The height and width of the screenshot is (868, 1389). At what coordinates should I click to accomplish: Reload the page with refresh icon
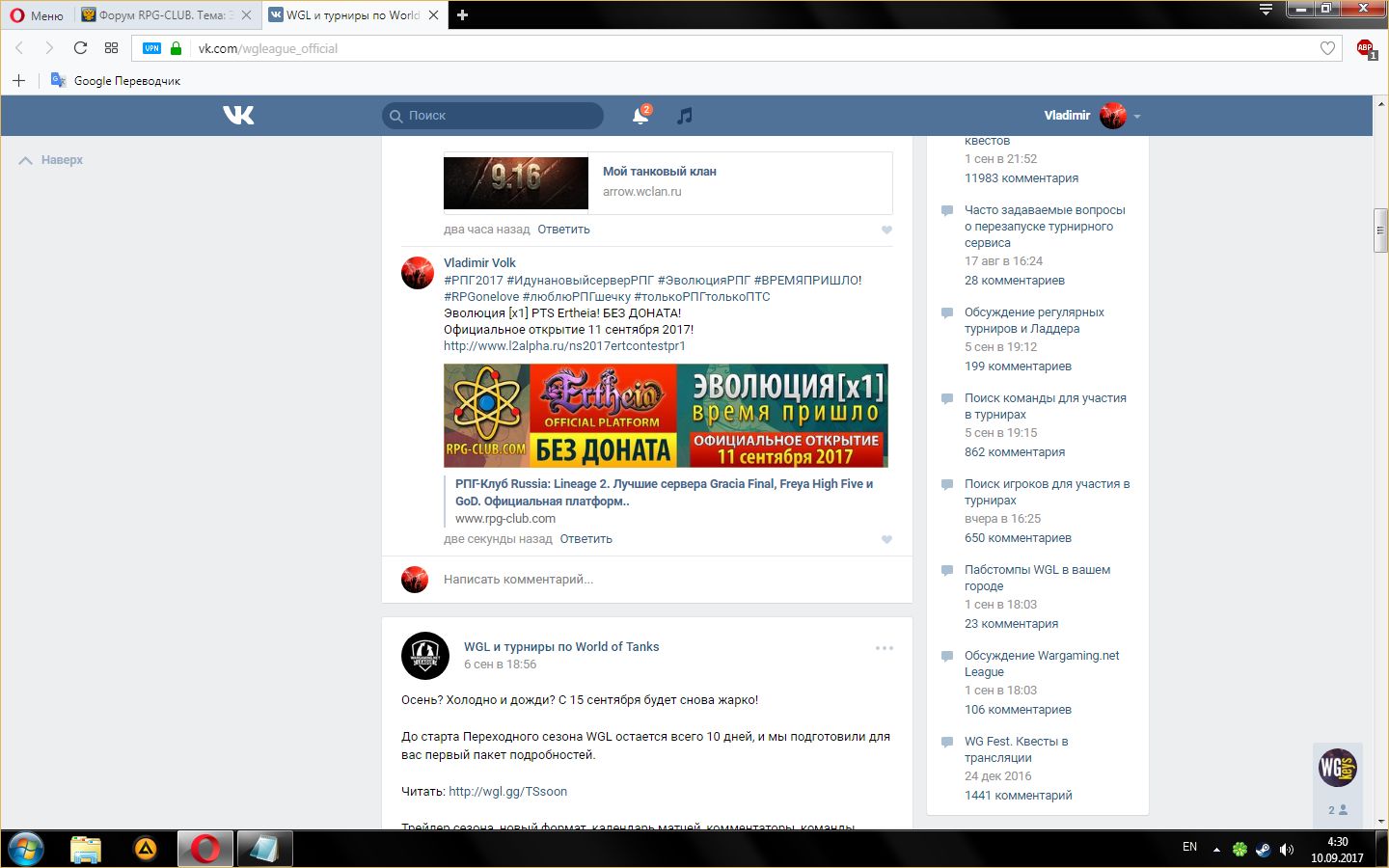click(x=80, y=48)
